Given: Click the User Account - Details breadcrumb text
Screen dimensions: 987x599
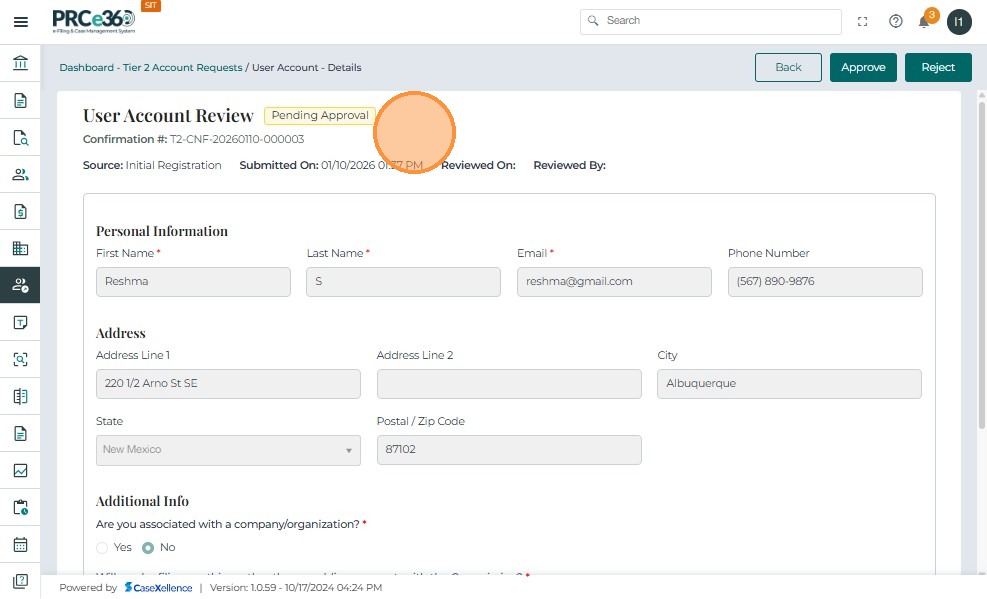Looking at the screenshot, I should pos(307,67).
